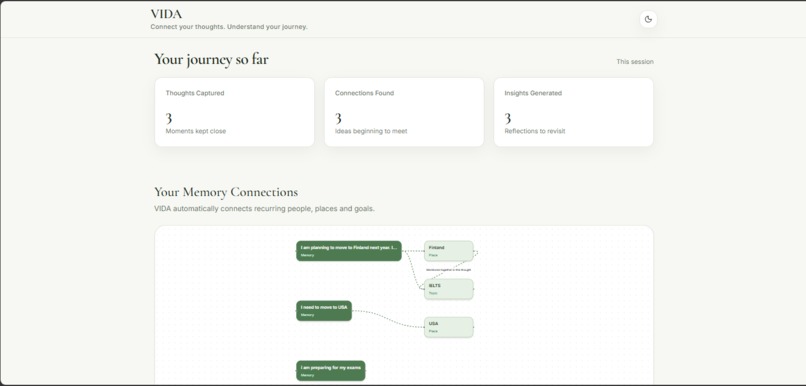Click the VIDA logo title
This screenshot has width=806, height=386.
pos(166,14)
